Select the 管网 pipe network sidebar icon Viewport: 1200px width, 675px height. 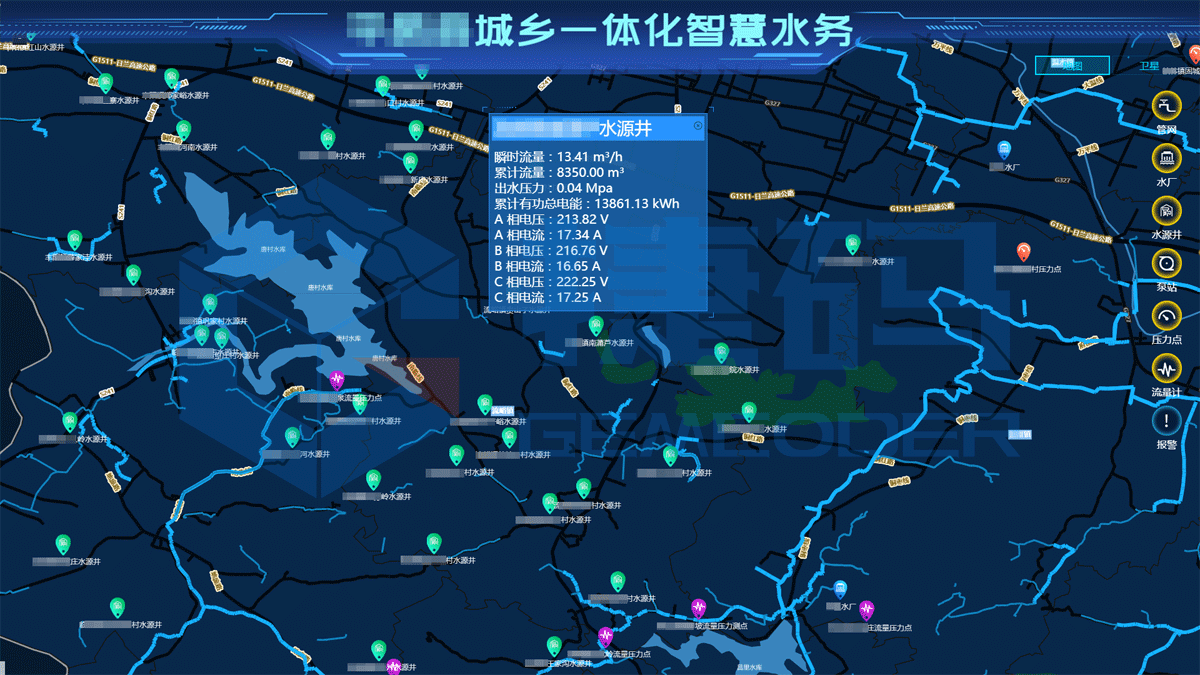pyautogui.click(x=1167, y=105)
